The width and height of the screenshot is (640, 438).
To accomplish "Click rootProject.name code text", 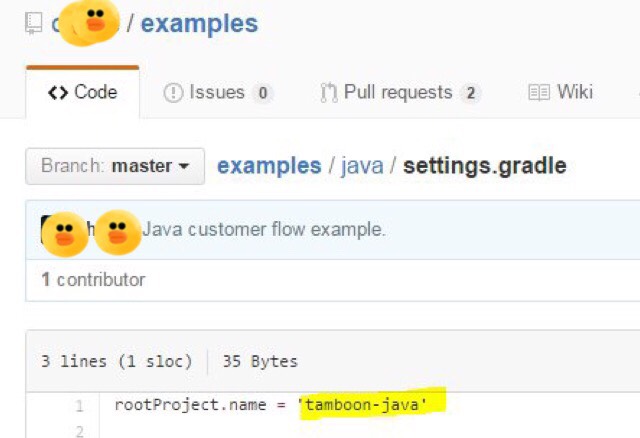I will (x=191, y=405).
